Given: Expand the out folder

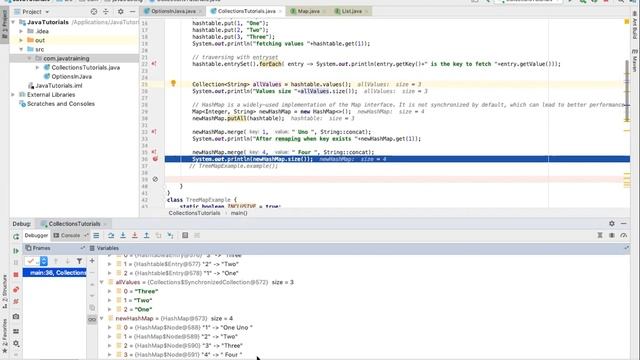Looking at the screenshot, I should (x=21, y=40).
